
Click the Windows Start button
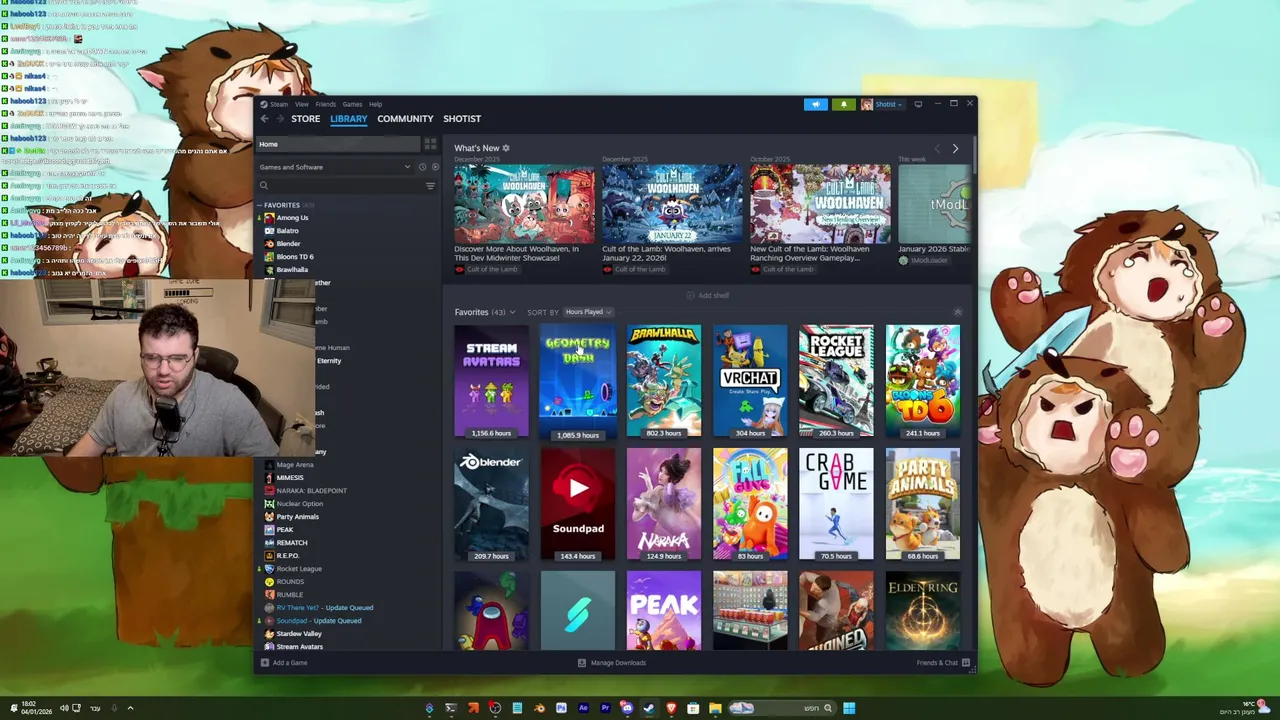[849, 708]
